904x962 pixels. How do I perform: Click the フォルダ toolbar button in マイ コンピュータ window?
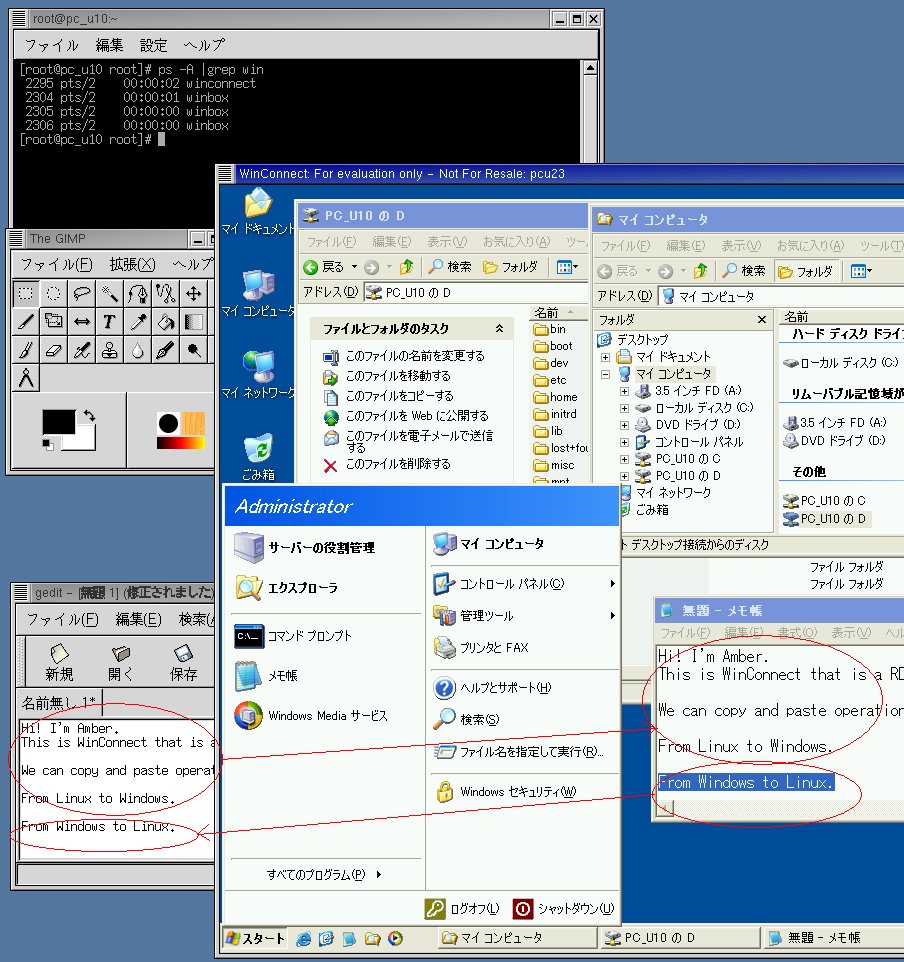tap(805, 271)
